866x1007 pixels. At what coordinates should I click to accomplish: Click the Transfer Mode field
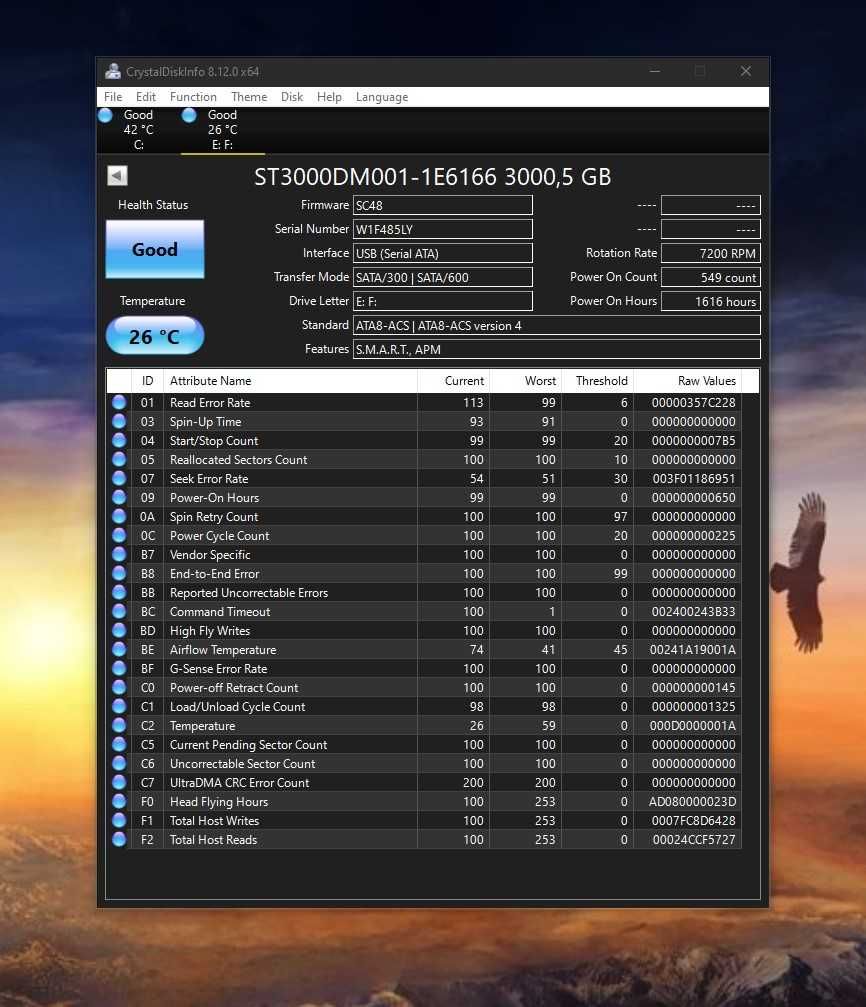pos(443,277)
